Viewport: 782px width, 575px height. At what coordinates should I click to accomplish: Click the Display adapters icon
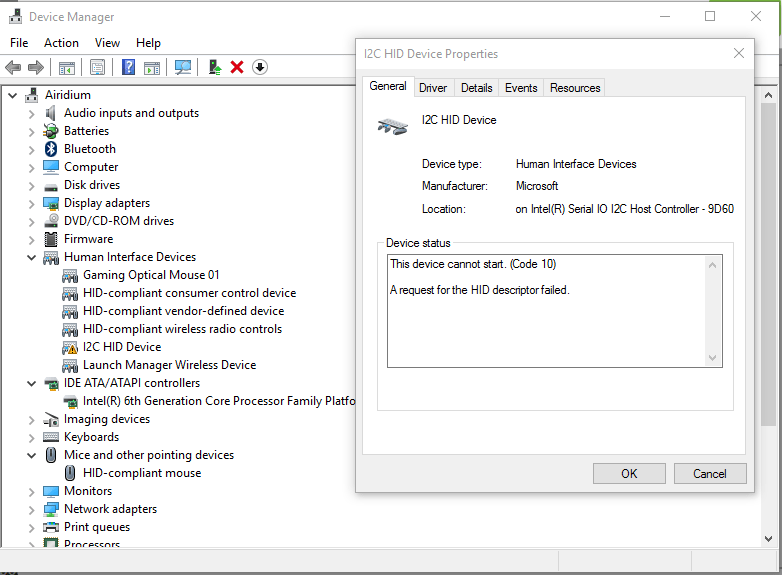[51, 203]
